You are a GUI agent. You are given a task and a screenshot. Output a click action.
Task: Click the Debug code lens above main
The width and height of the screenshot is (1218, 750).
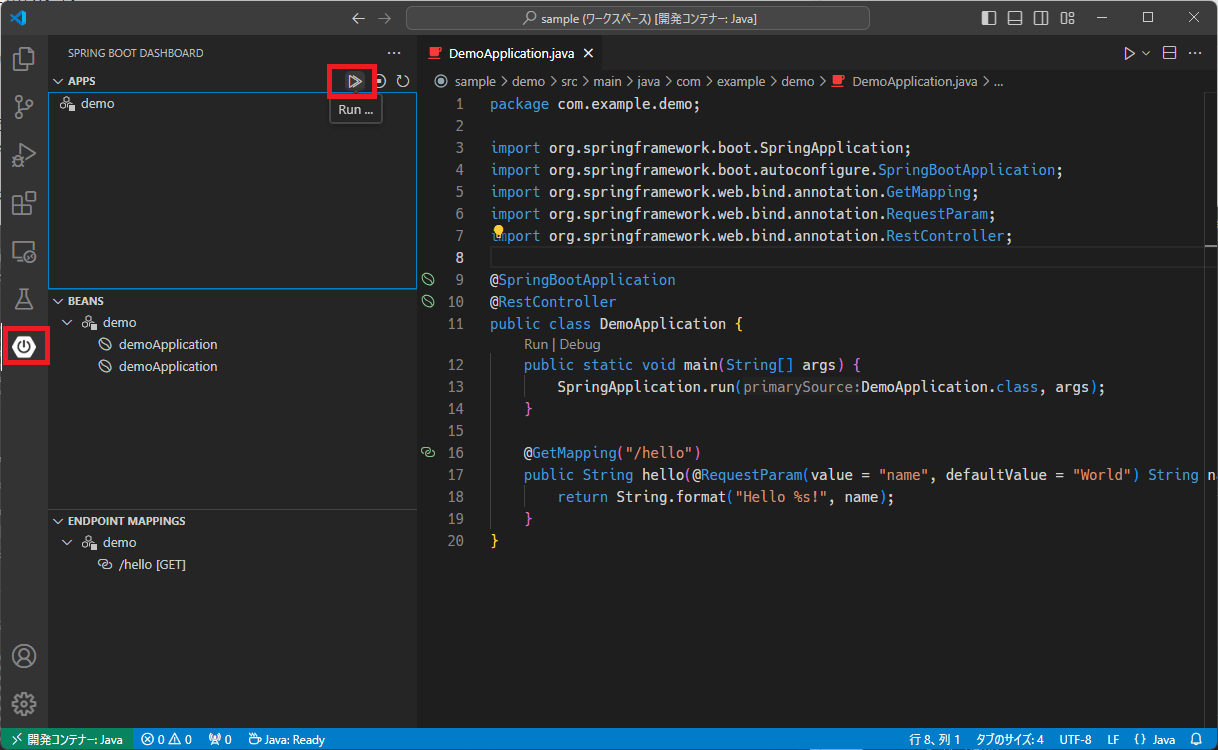580,344
